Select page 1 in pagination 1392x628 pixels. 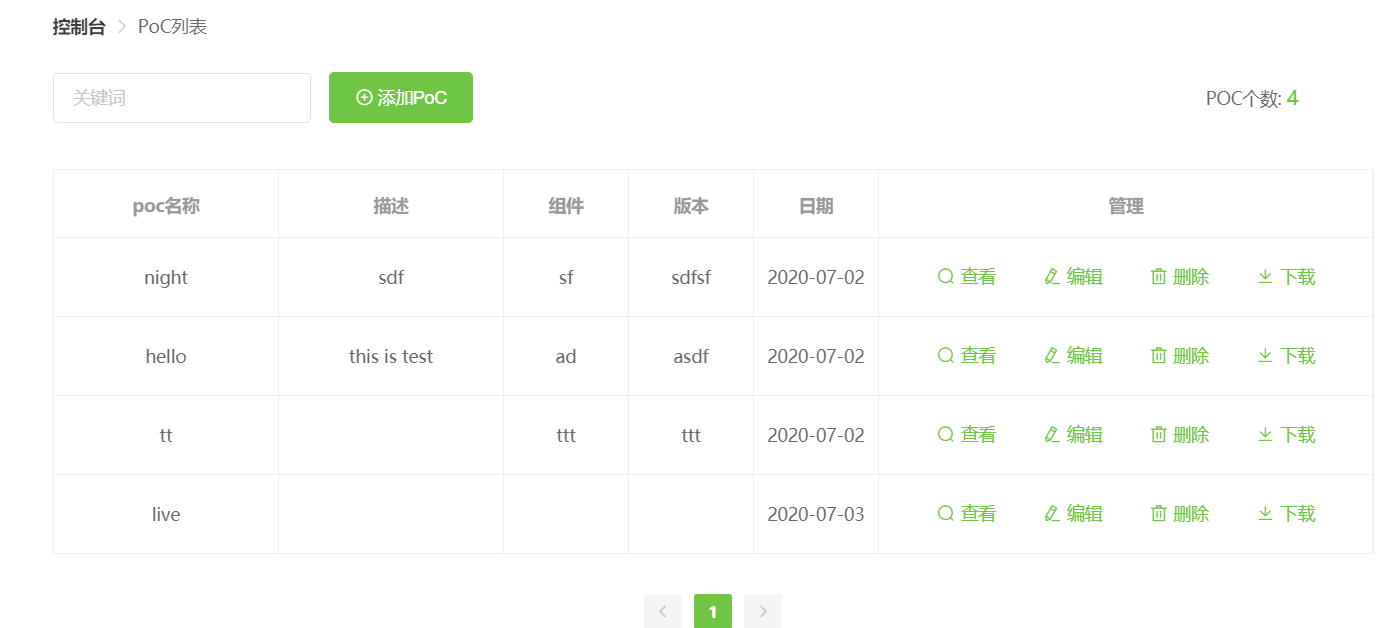point(713,611)
